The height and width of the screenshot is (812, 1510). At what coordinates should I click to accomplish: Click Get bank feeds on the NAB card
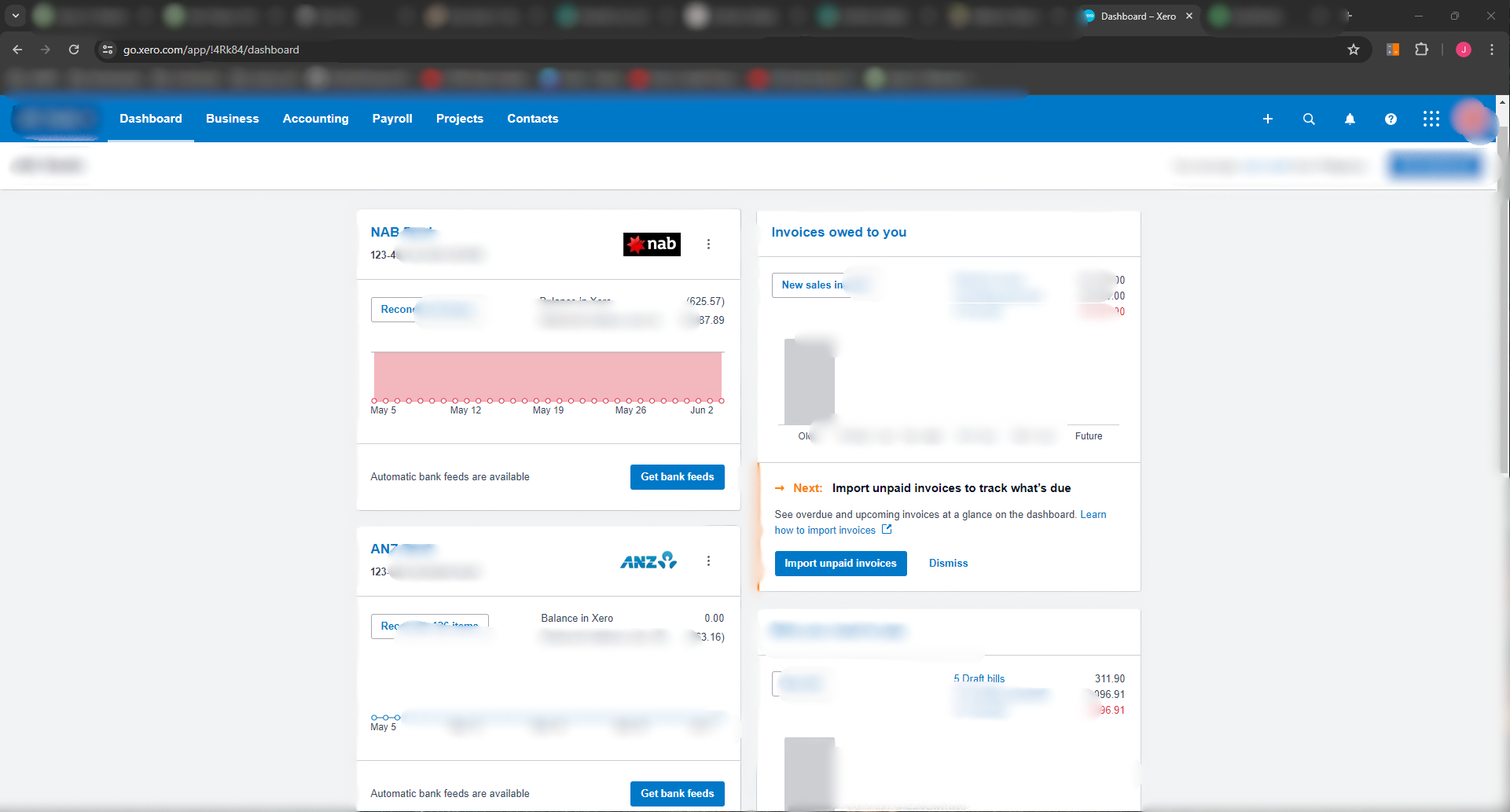pos(678,477)
